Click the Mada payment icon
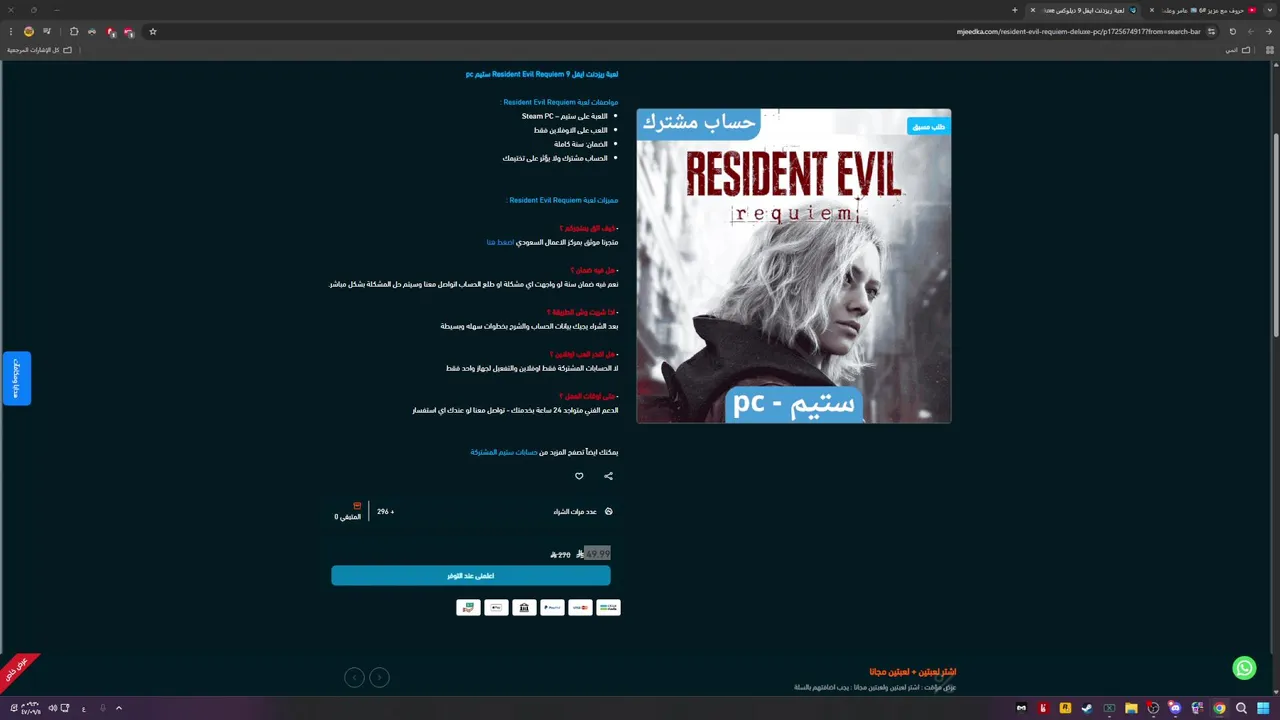 pyautogui.click(x=608, y=607)
